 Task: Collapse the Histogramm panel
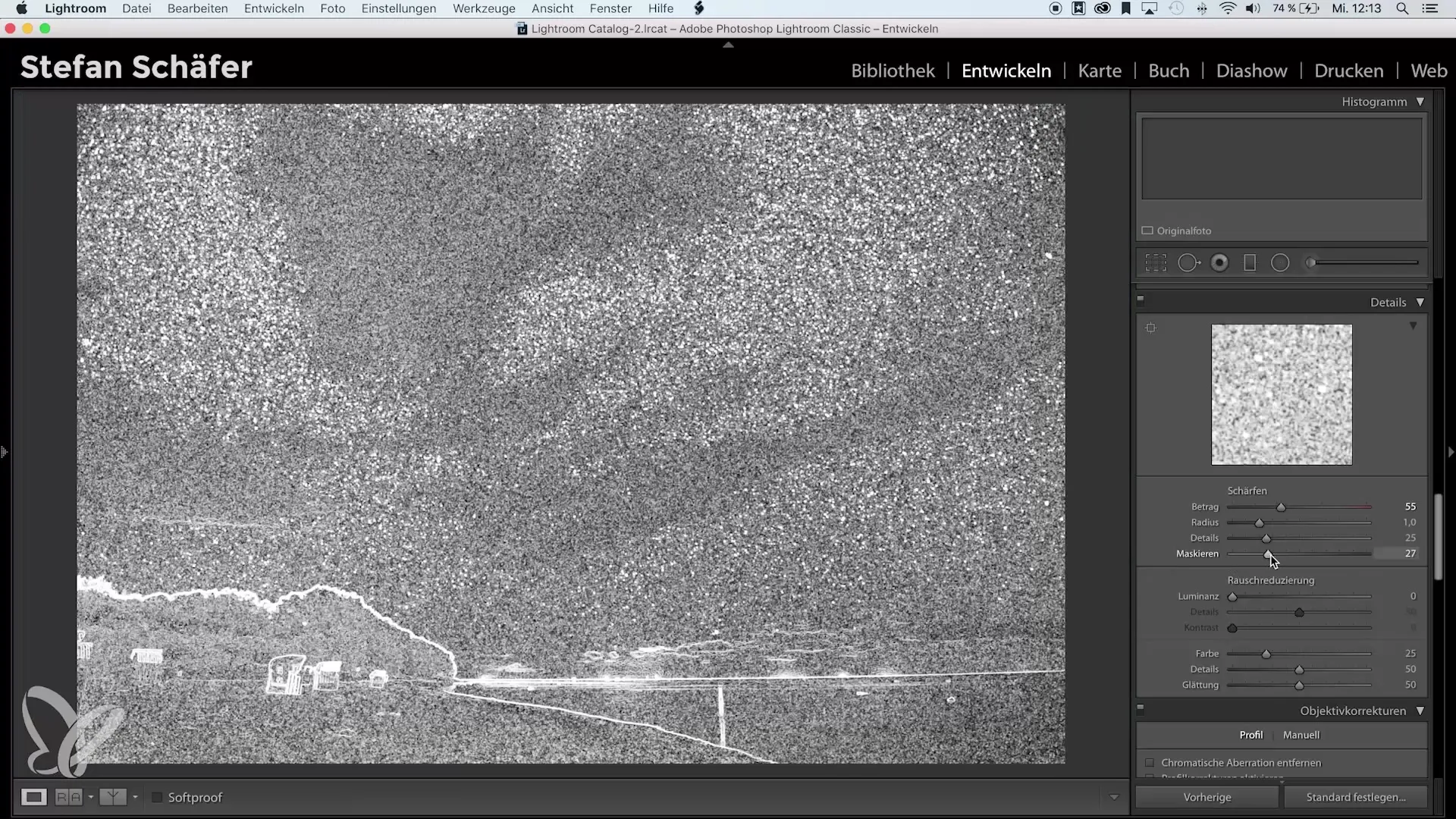[1420, 102]
